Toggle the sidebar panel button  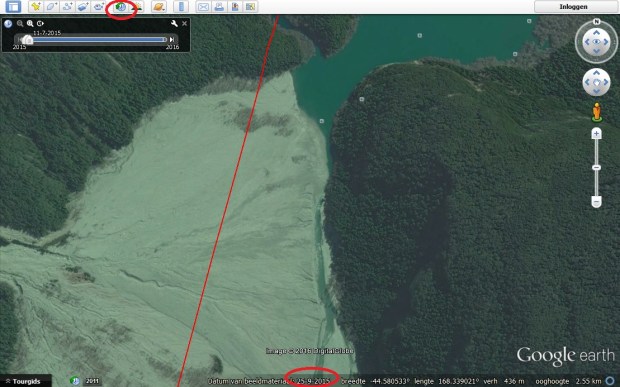click(x=14, y=6)
